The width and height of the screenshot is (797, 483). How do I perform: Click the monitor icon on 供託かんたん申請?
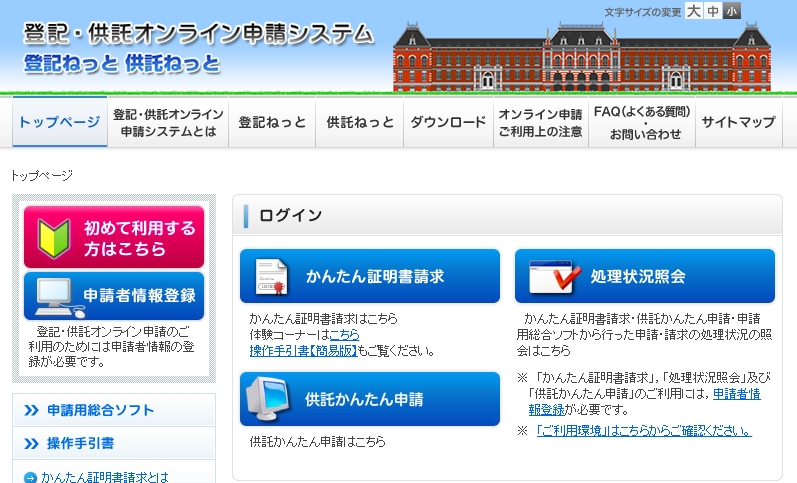[x=267, y=399]
